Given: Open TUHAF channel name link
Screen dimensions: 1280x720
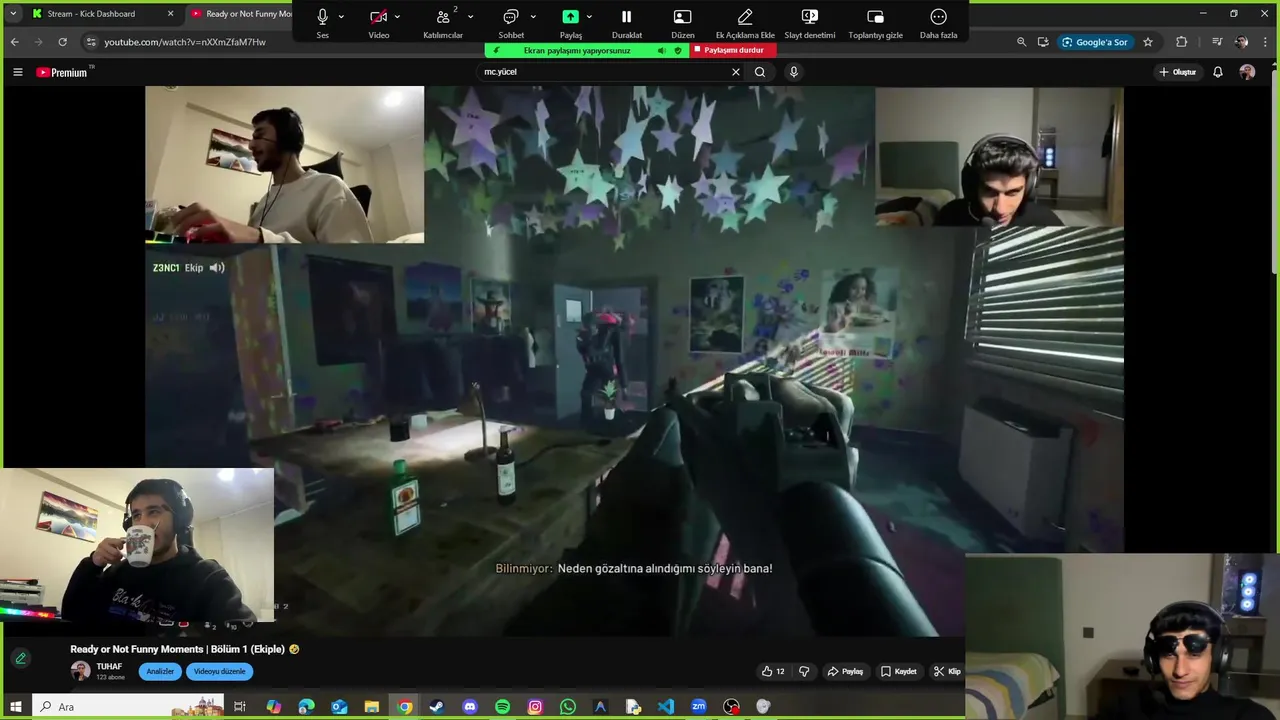Looking at the screenshot, I should 109,667.
